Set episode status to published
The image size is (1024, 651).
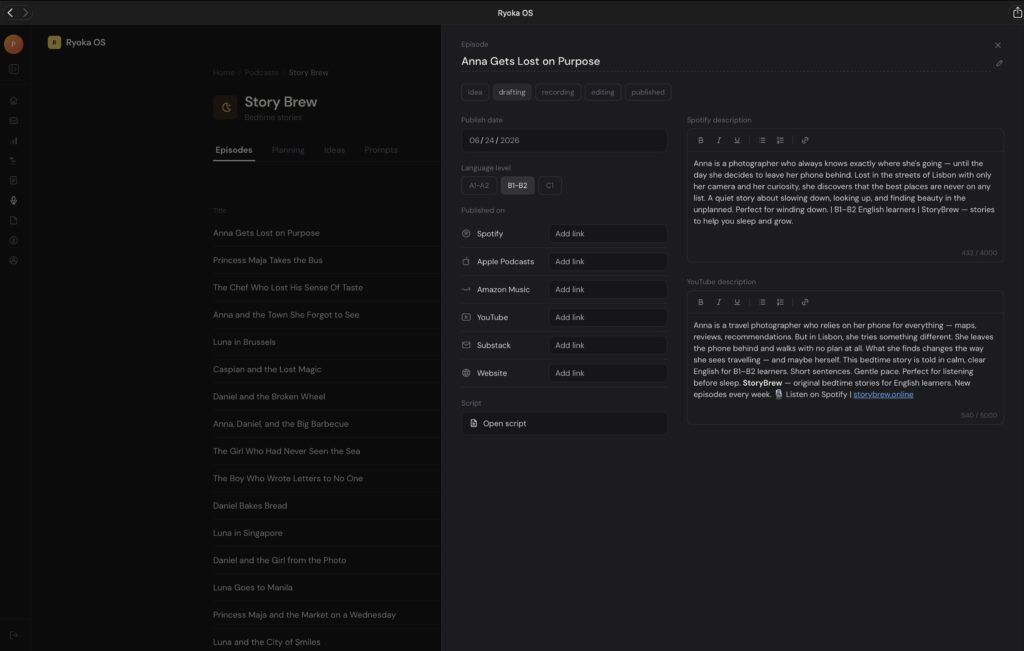click(x=648, y=92)
